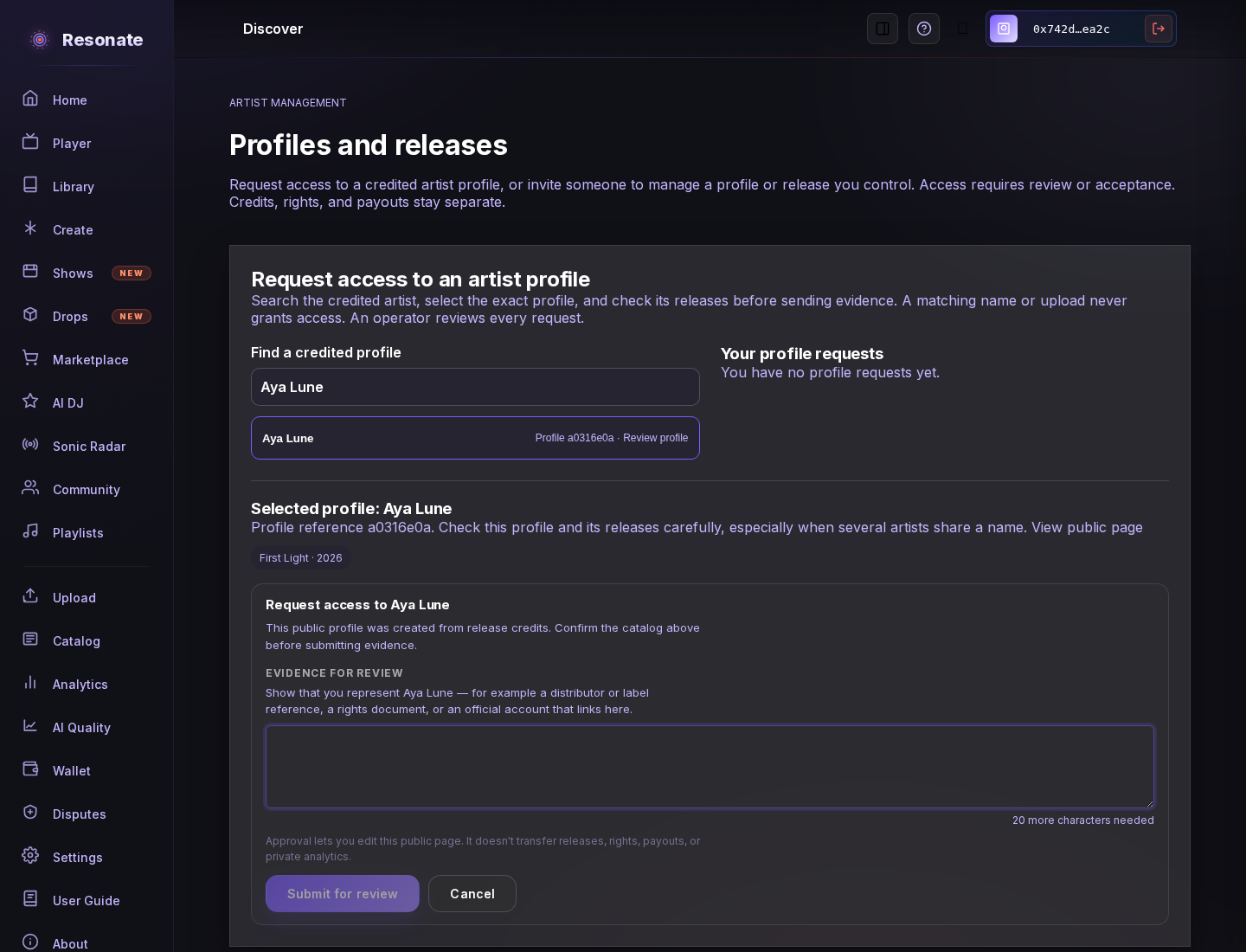Click the Resonate logo icon

coord(40,40)
